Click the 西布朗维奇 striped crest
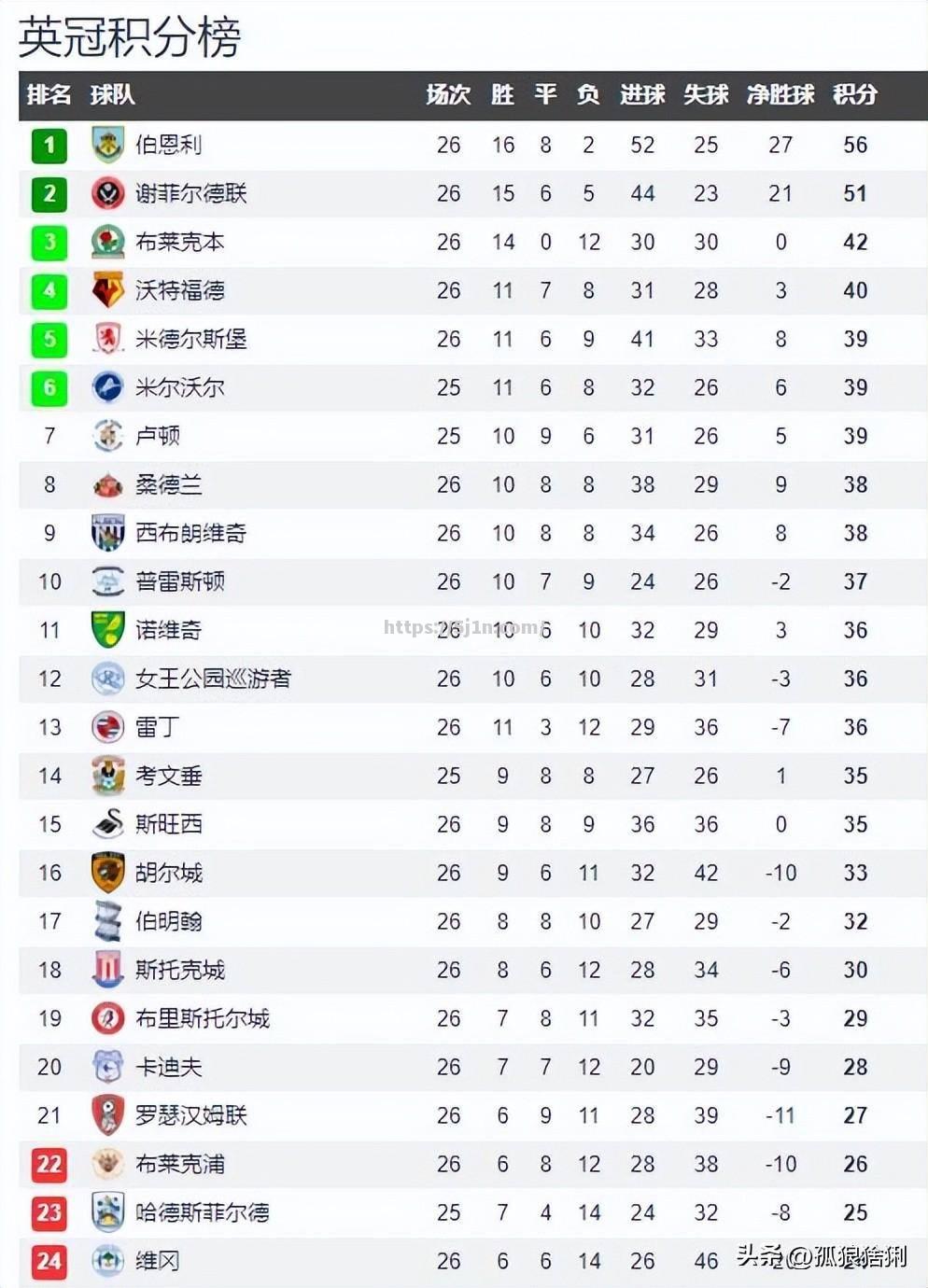Viewport: 928px width, 1288px height. pos(108,533)
